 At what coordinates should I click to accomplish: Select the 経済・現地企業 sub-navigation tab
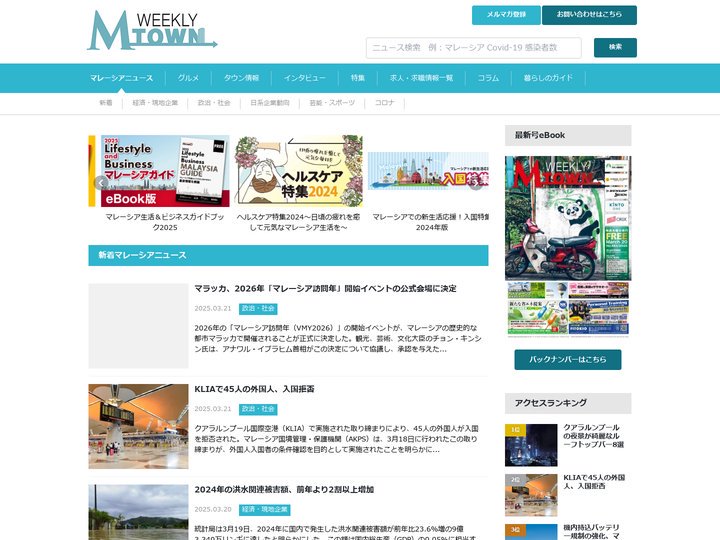click(x=155, y=103)
